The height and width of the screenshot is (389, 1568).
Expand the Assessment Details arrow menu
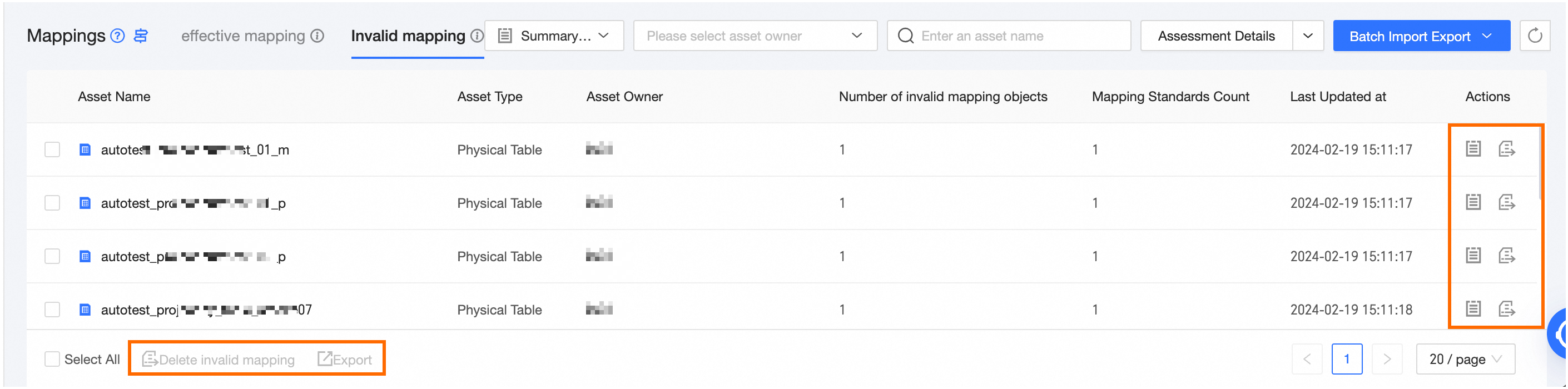pyautogui.click(x=1308, y=36)
